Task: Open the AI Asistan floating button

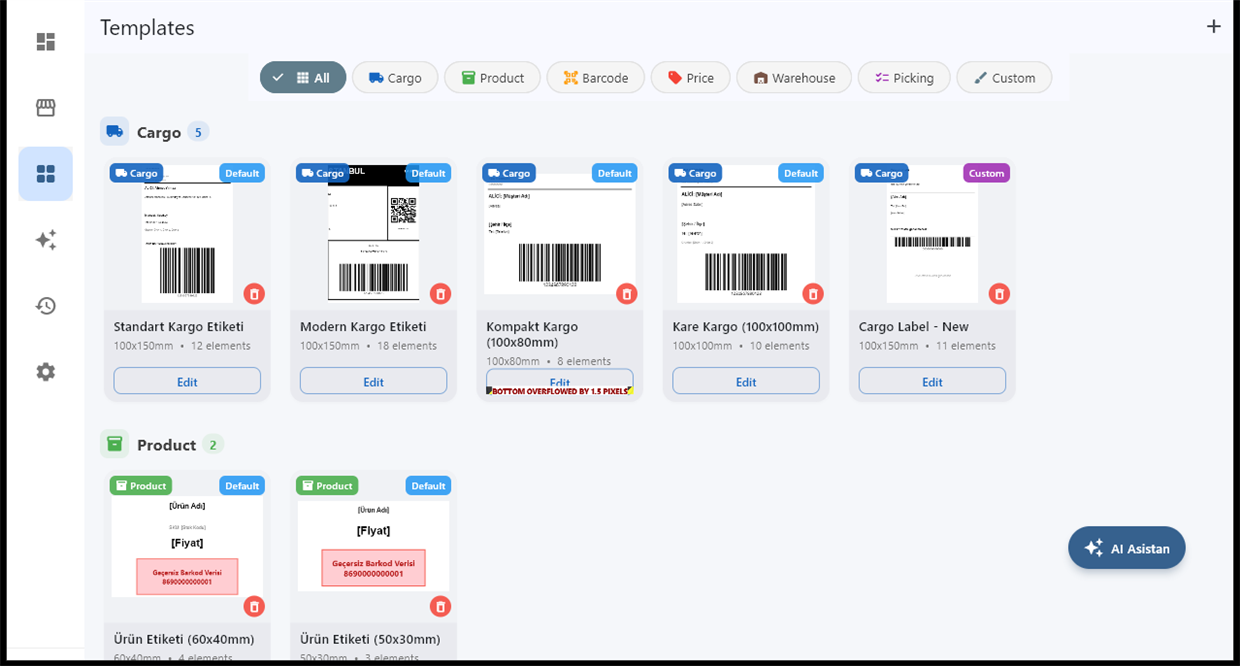Action: [1127, 548]
